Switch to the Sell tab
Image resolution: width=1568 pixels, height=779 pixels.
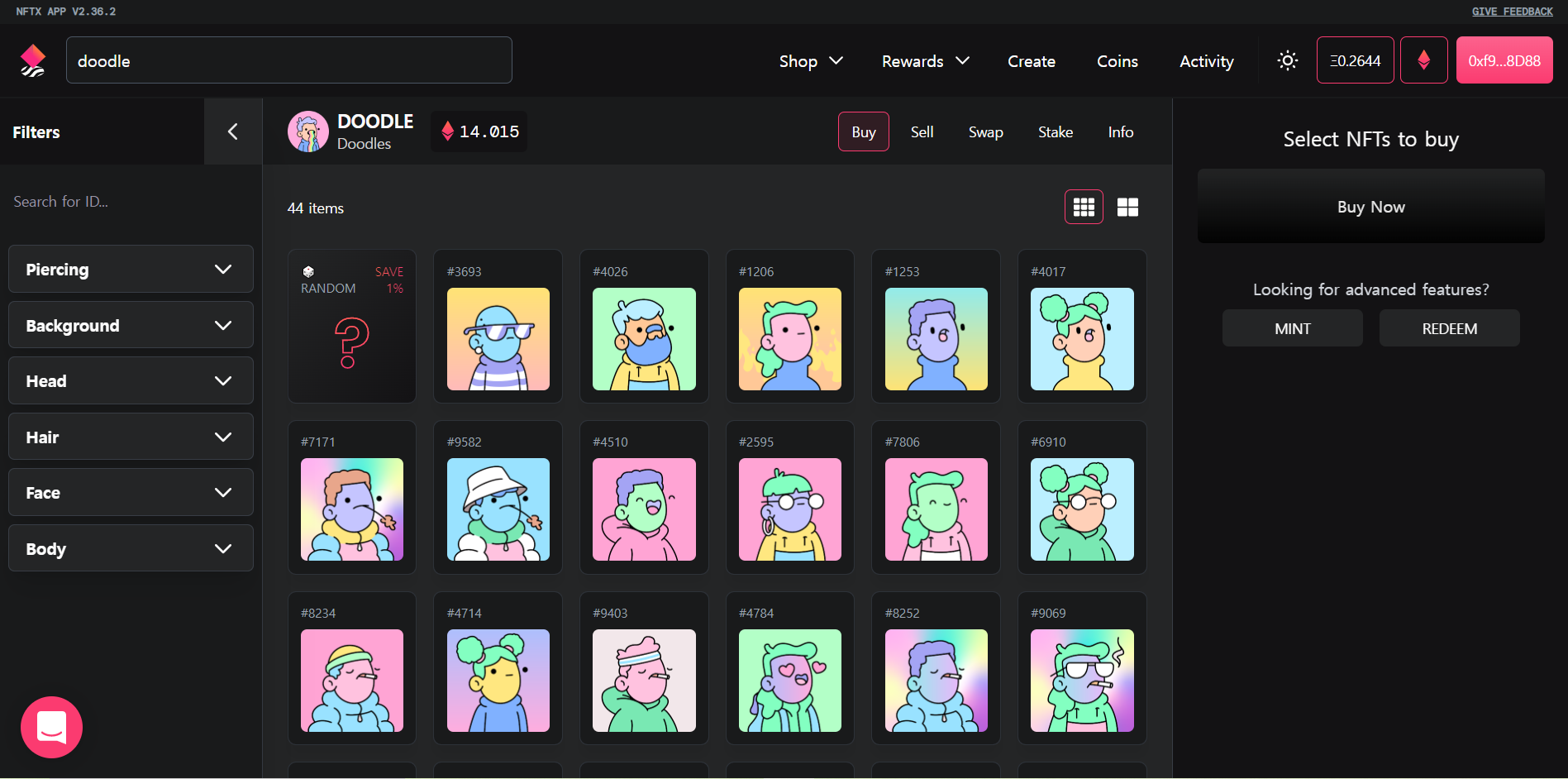coord(922,131)
